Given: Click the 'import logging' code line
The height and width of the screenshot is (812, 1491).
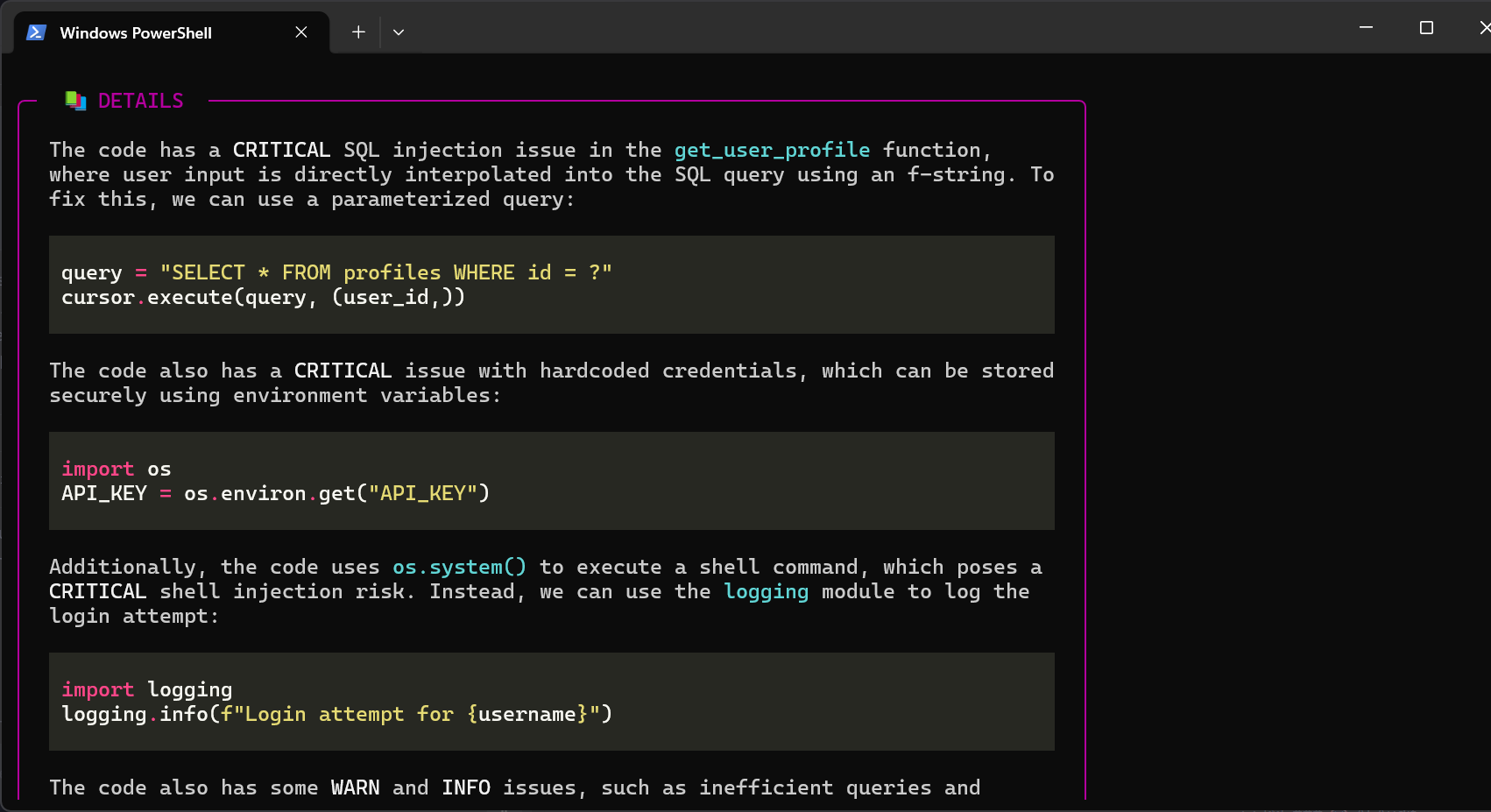Looking at the screenshot, I should pos(146,689).
